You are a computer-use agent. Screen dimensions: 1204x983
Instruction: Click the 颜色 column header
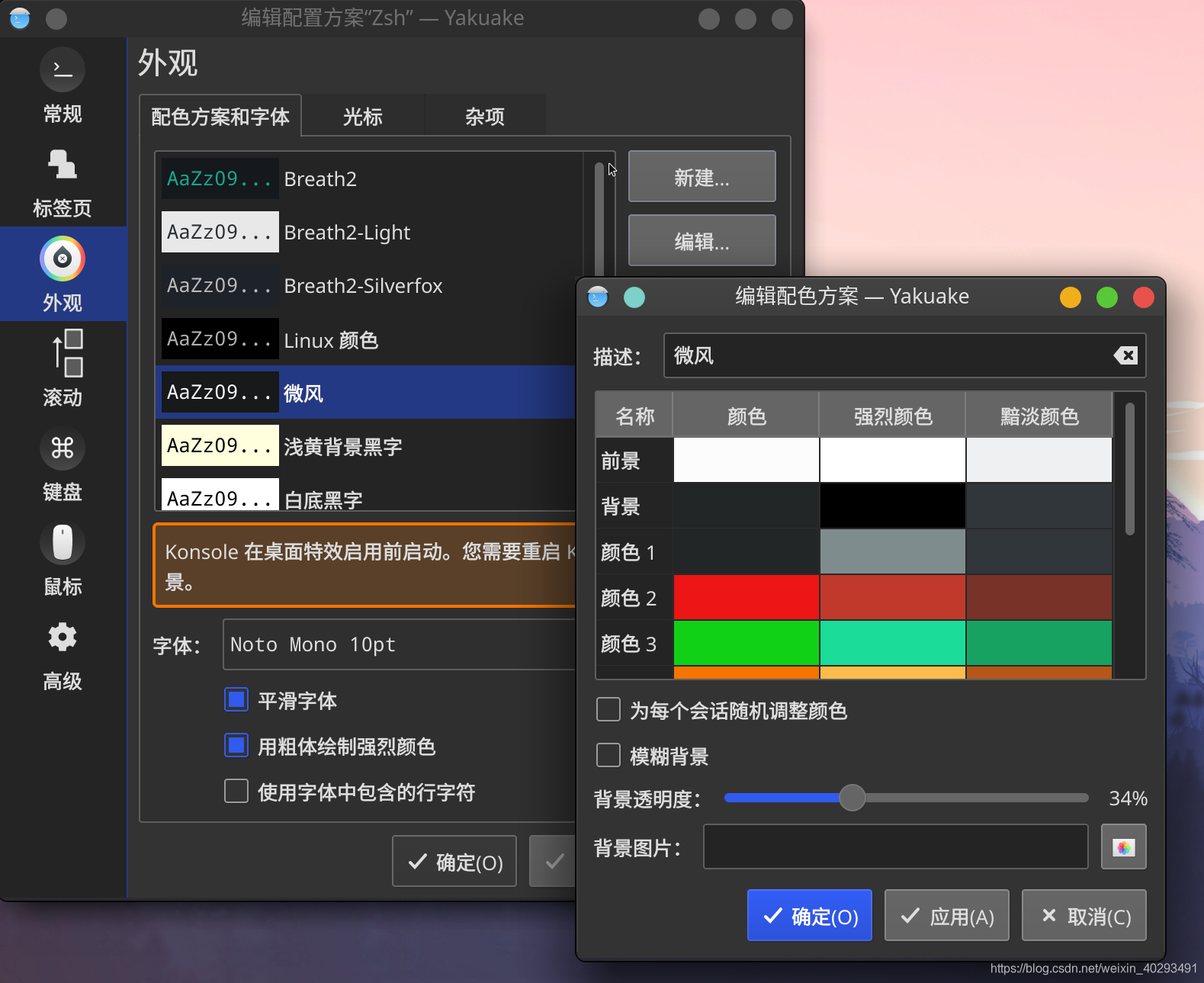coord(746,416)
